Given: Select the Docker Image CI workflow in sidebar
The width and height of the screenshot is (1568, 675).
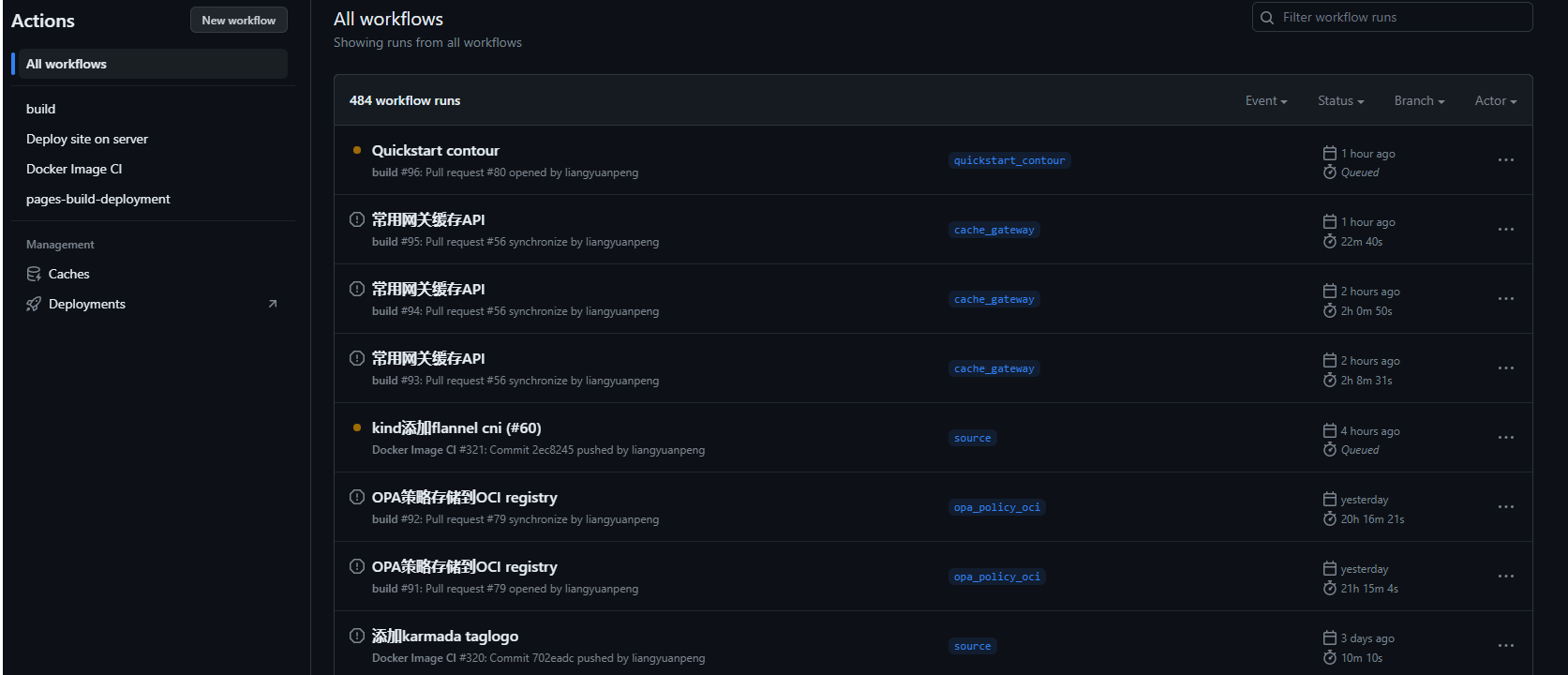Looking at the screenshot, I should point(74,169).
